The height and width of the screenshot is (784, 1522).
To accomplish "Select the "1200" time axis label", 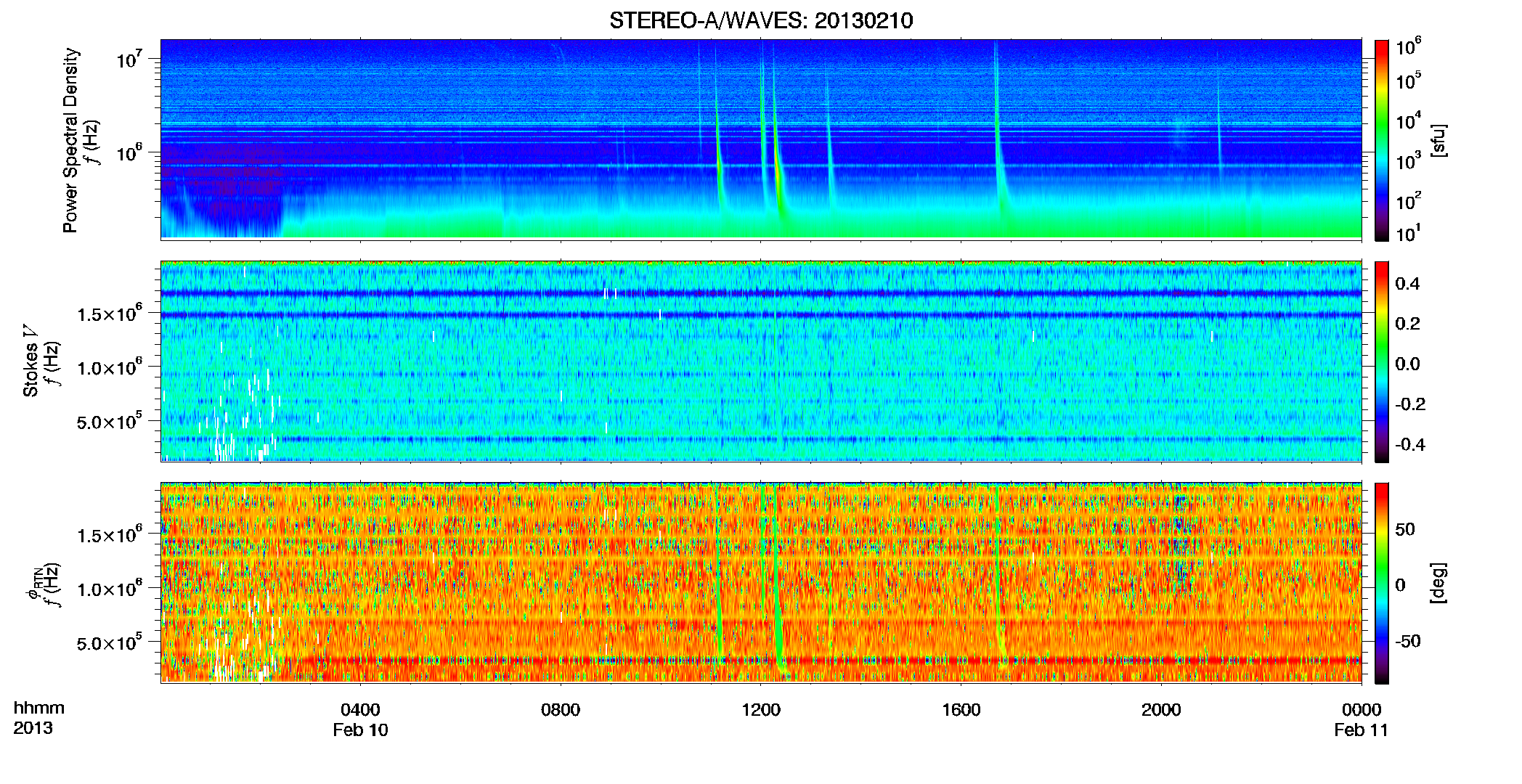I will point(761,710).
